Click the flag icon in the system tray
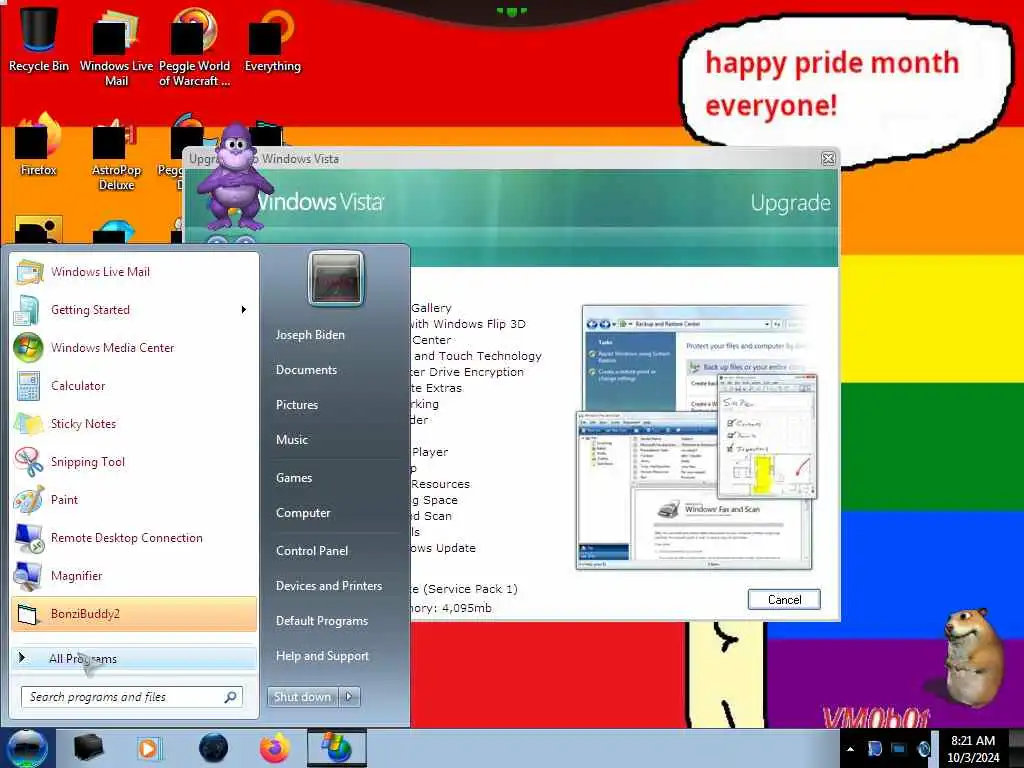1024x768 pixels. click(x=874, y=748)
